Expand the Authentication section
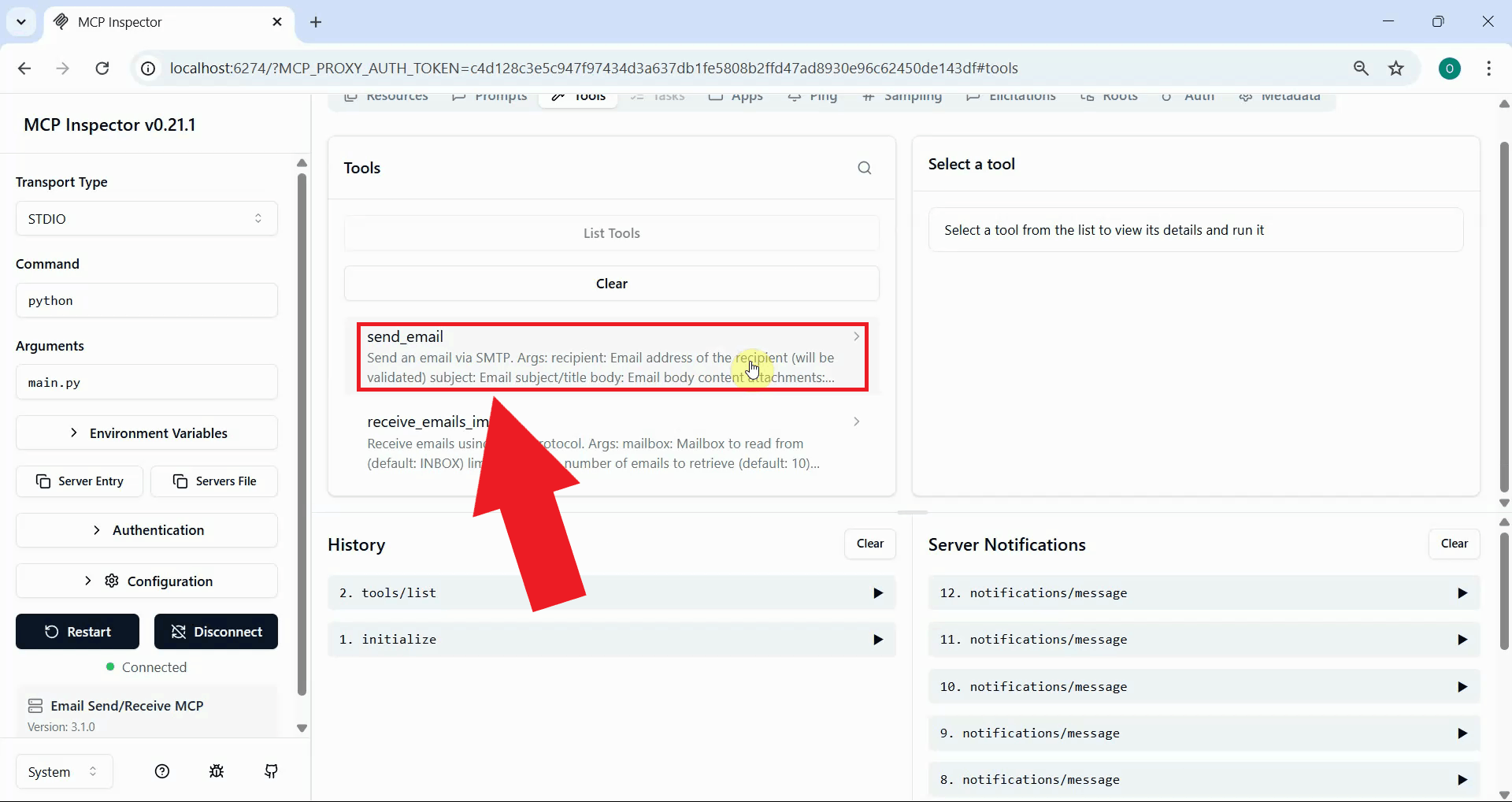This screenshot has height=802, width=1512. [146, 529]
